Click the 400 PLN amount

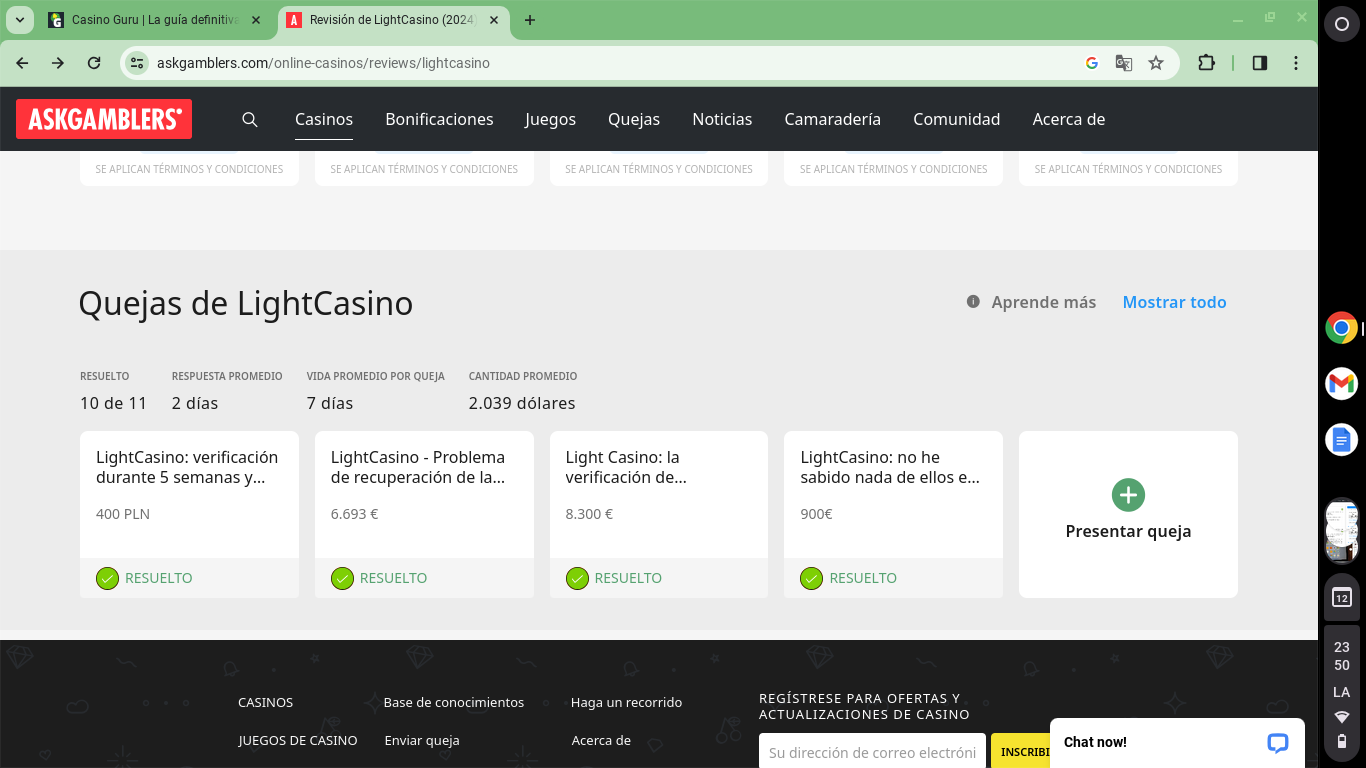(123, 514)
